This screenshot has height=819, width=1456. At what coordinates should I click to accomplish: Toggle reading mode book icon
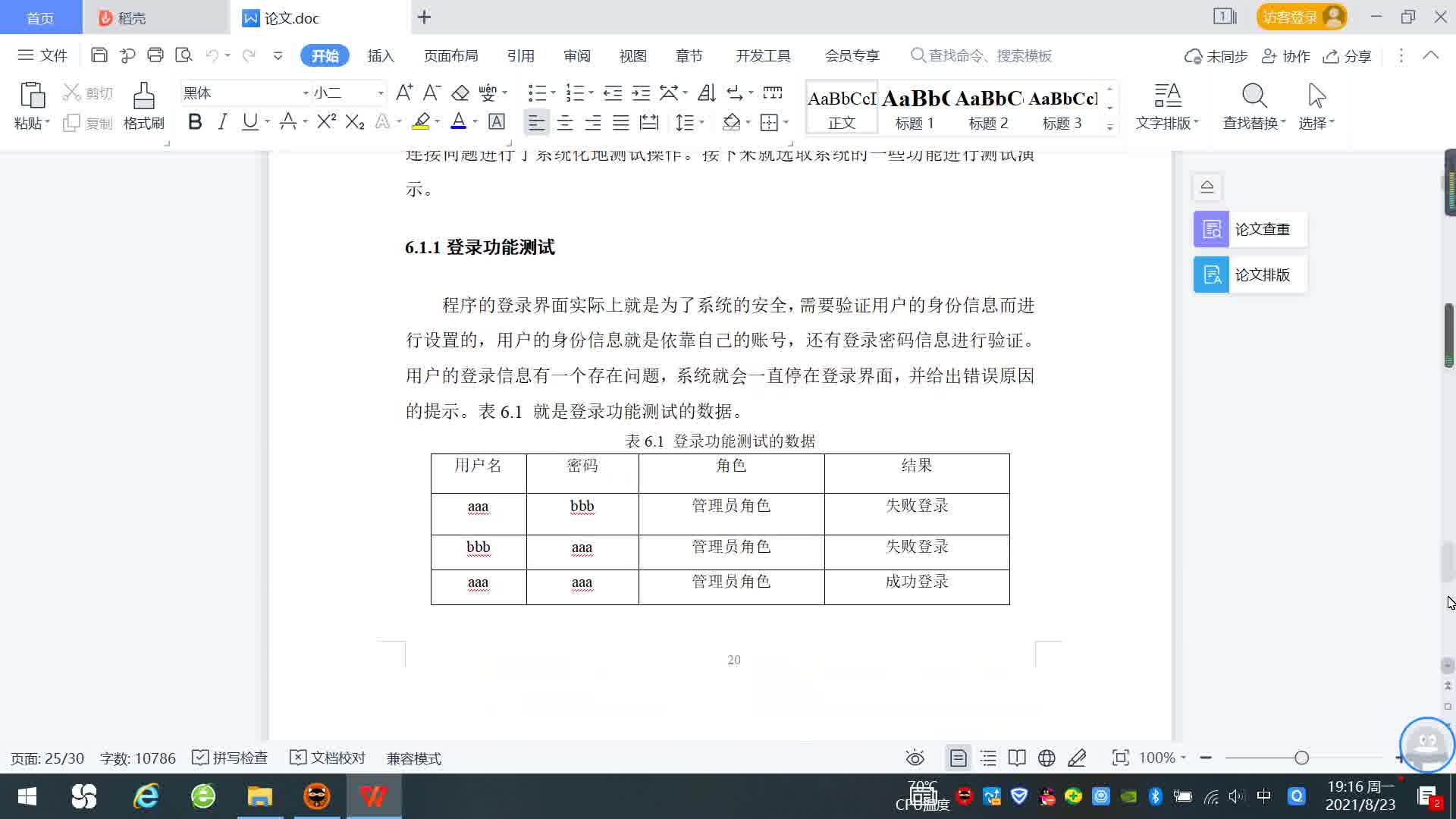click(1017, 758)
